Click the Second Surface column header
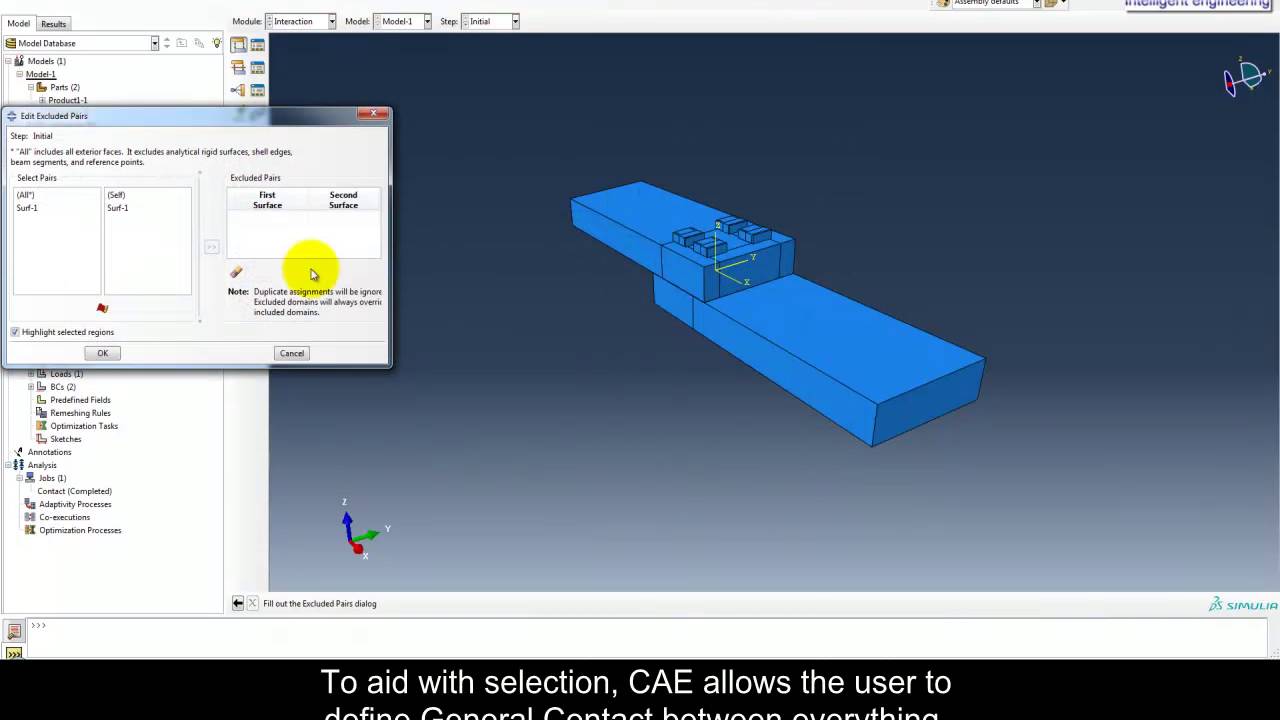Image resolution: width=1280 pixels, height=720 pixels. (x=343, y=200)
